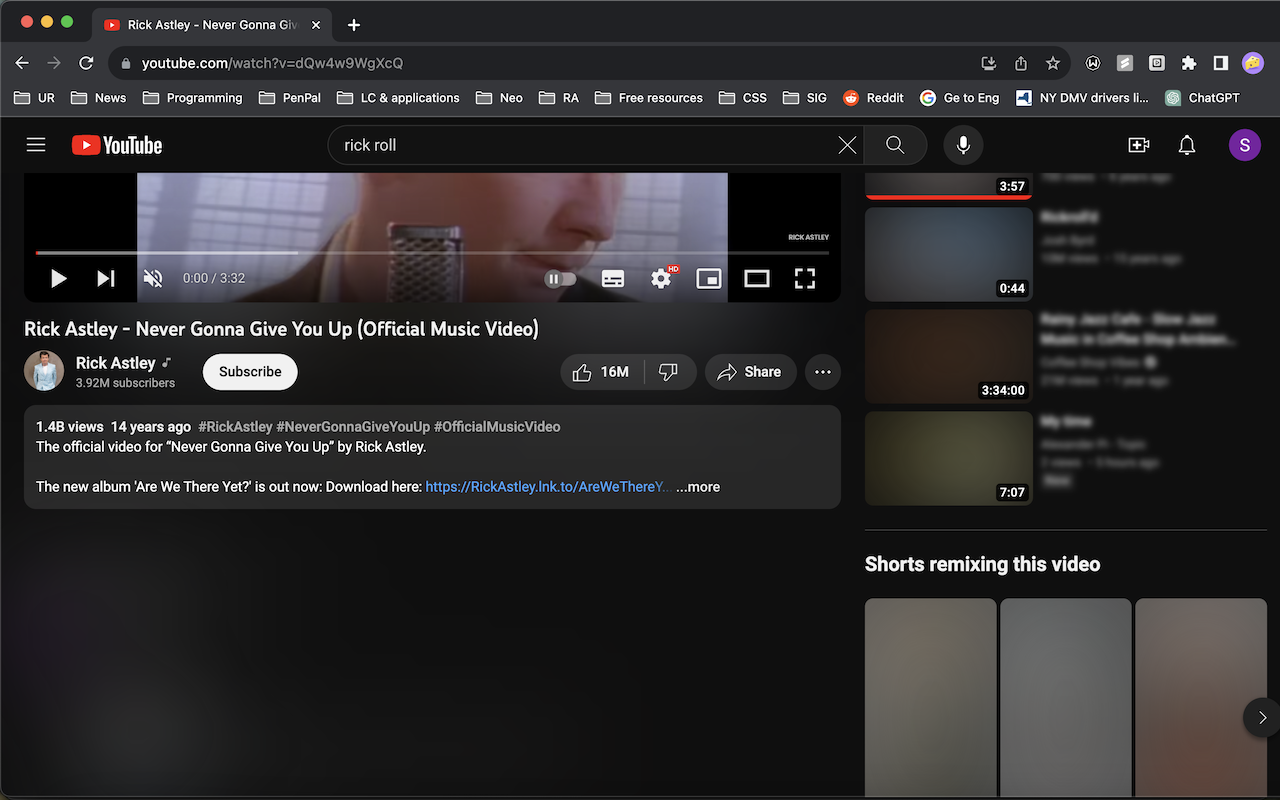Switch to theater mode
Viewport: 1280px width, 800px height.
[x=757, y=279]
